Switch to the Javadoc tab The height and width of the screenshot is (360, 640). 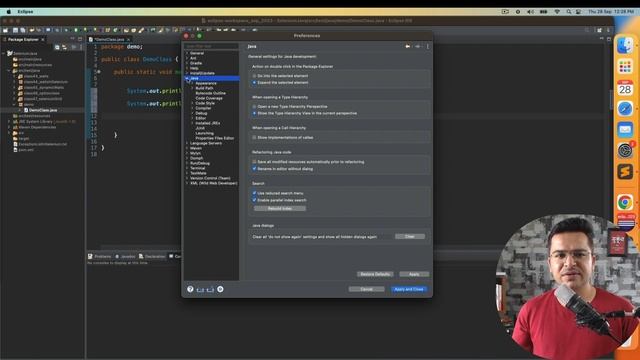coord(125,256)
